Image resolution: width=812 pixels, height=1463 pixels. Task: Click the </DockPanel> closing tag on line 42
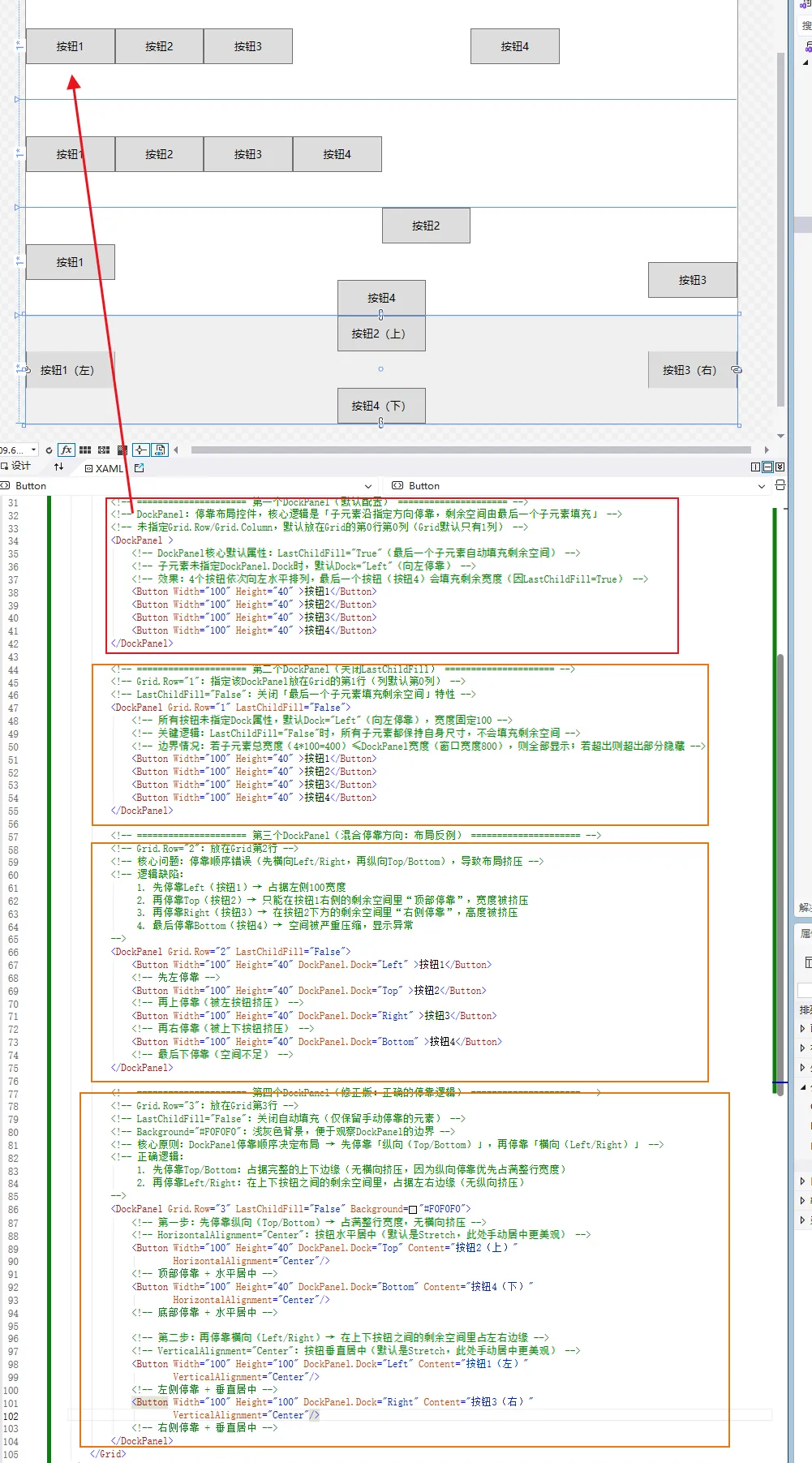click(x=142, y=643)
